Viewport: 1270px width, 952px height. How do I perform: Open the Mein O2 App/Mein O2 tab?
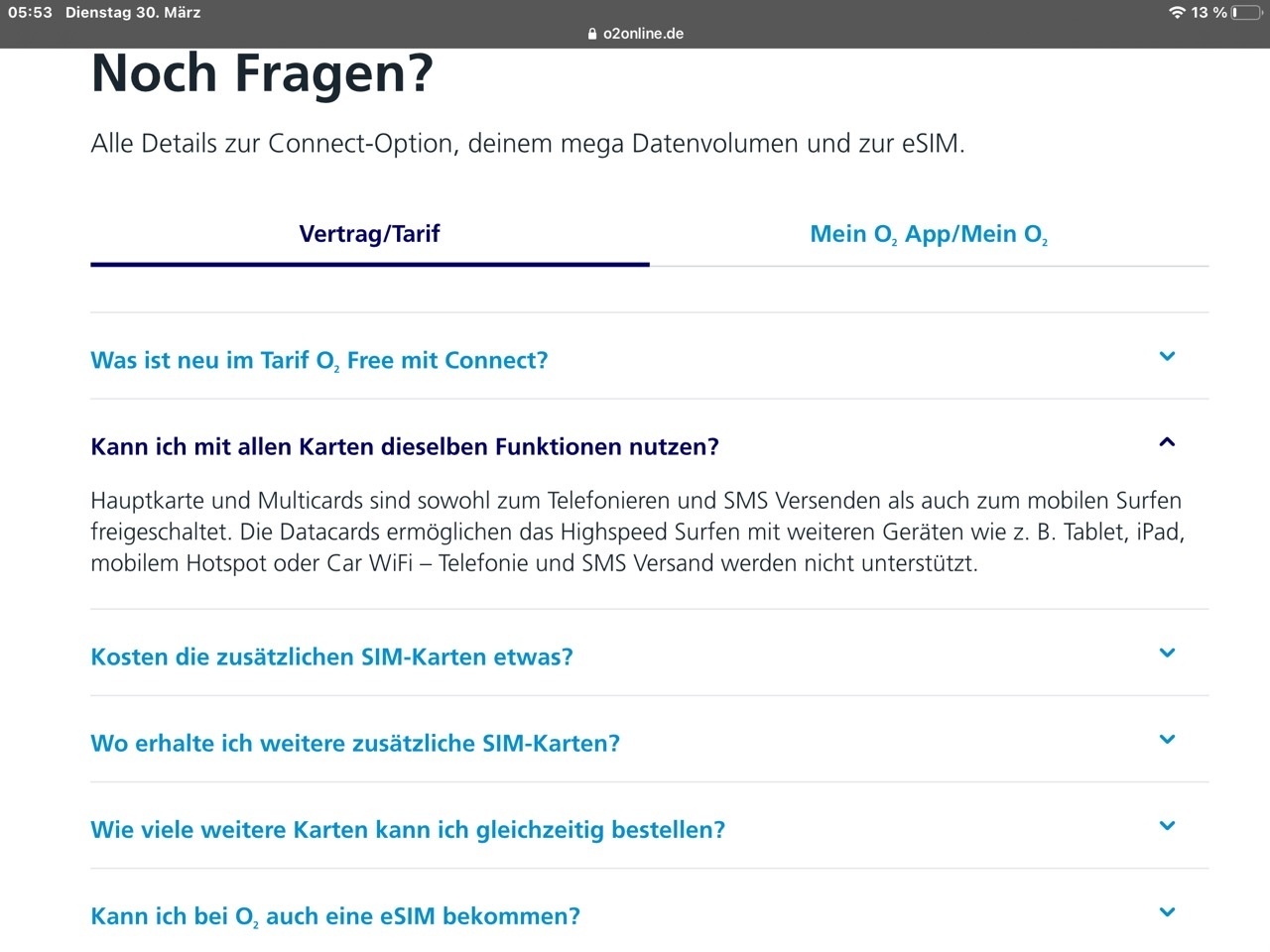point(929,234)
